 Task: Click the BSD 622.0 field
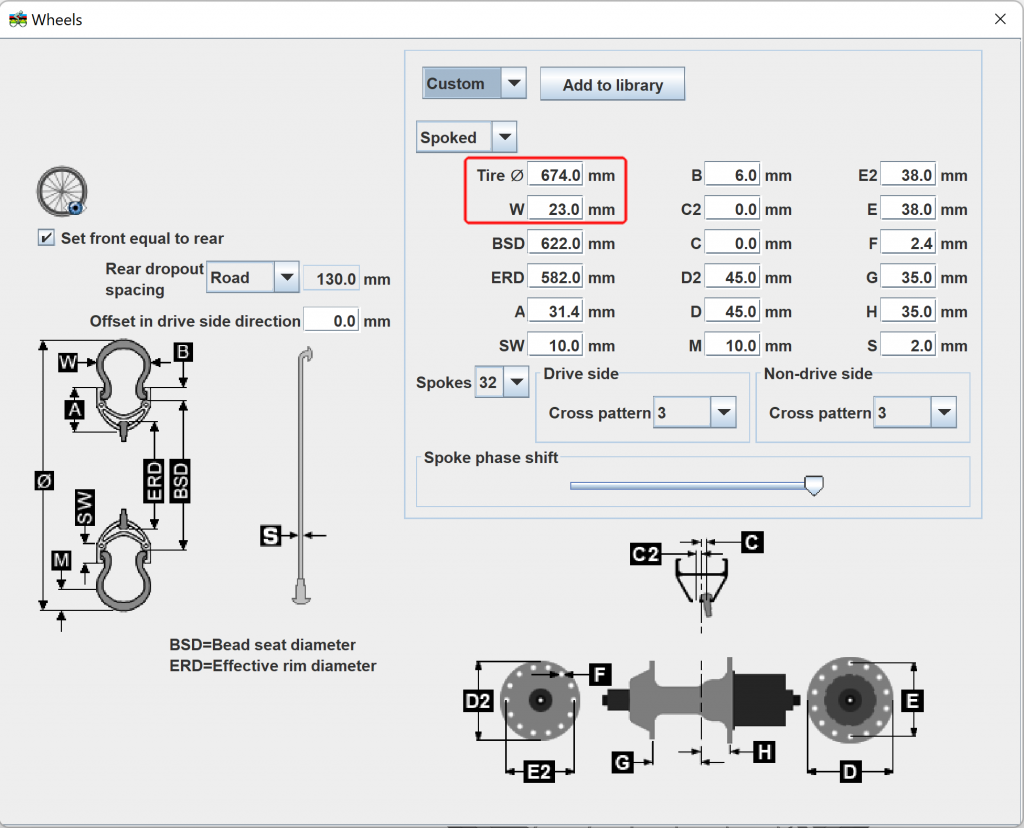[x=554, y=243]
